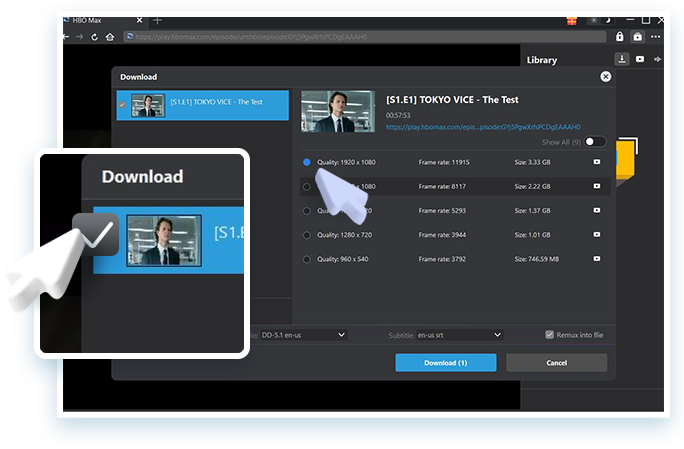Select Quality 1920 x 1080 at 3.33 GB
The height and width of the screenshot is (449, 684).
click(x=307, y=162)
